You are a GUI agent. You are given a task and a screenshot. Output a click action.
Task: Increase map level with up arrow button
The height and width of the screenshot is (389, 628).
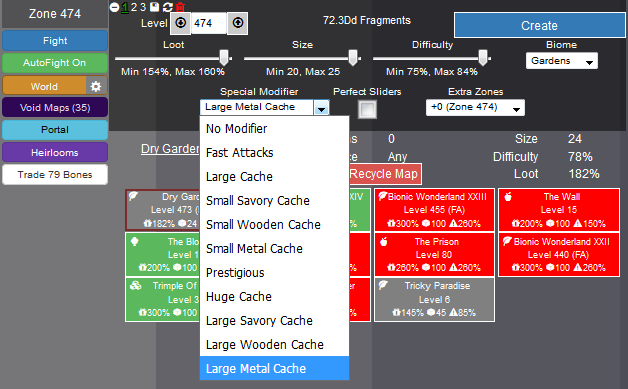point(238,23)
